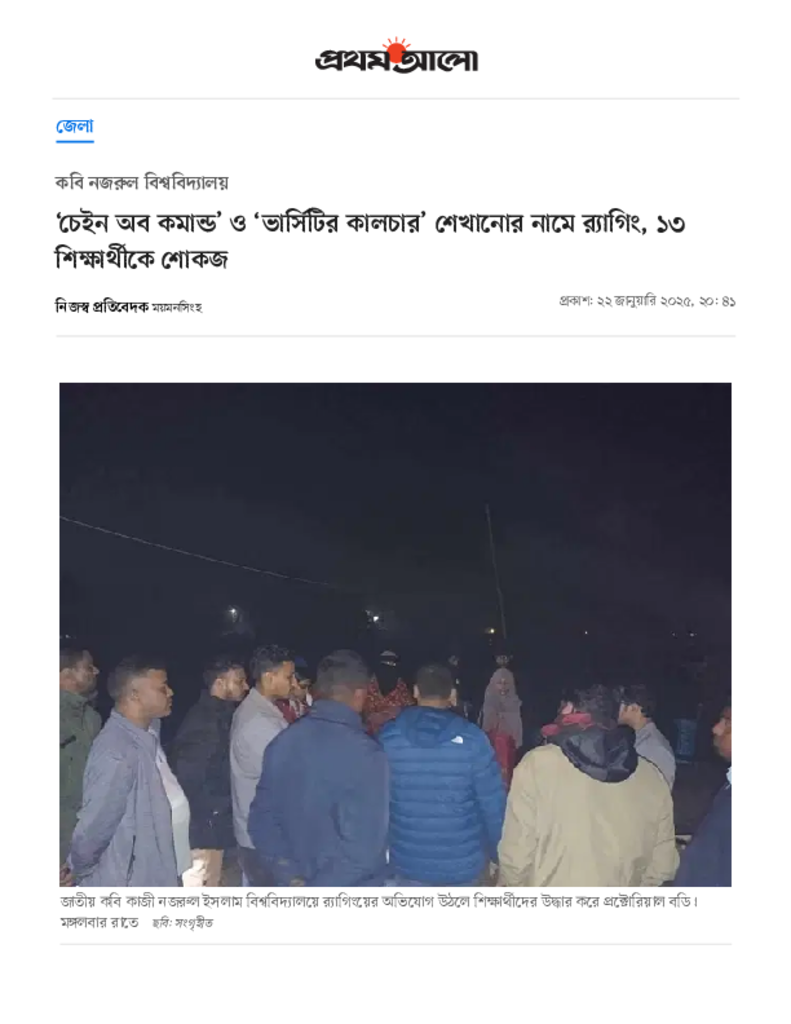Click the bright street light in photo
The height and width of the screenshot is (1024, 791).
[233, 613]
